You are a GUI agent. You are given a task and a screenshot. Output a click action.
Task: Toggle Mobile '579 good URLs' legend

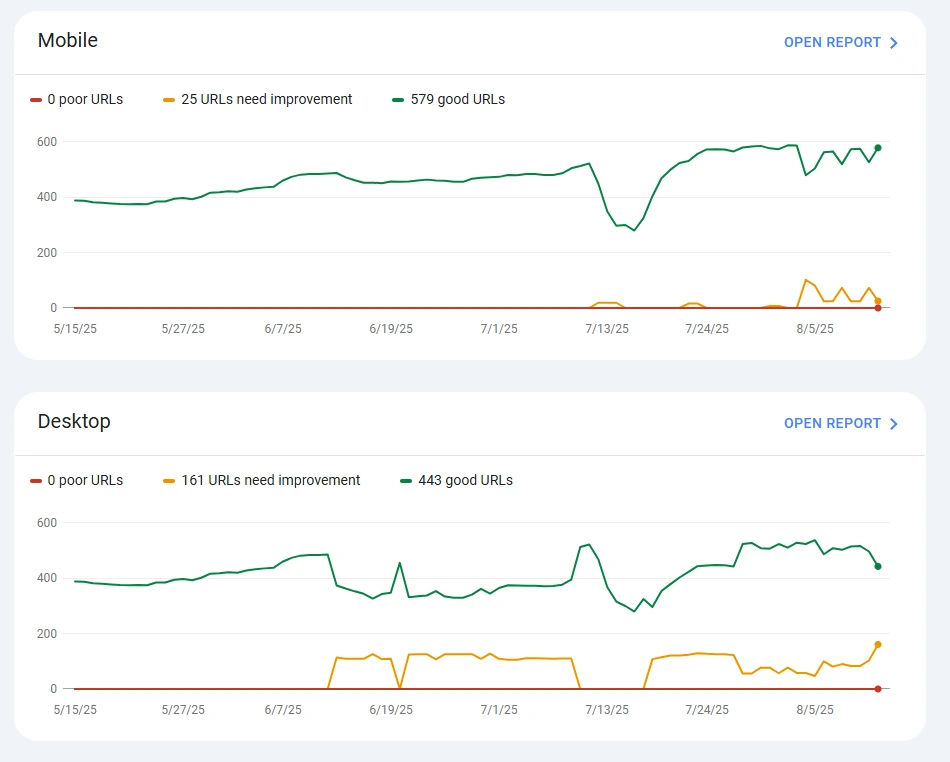pyautogui.click(x=448, y=99)
